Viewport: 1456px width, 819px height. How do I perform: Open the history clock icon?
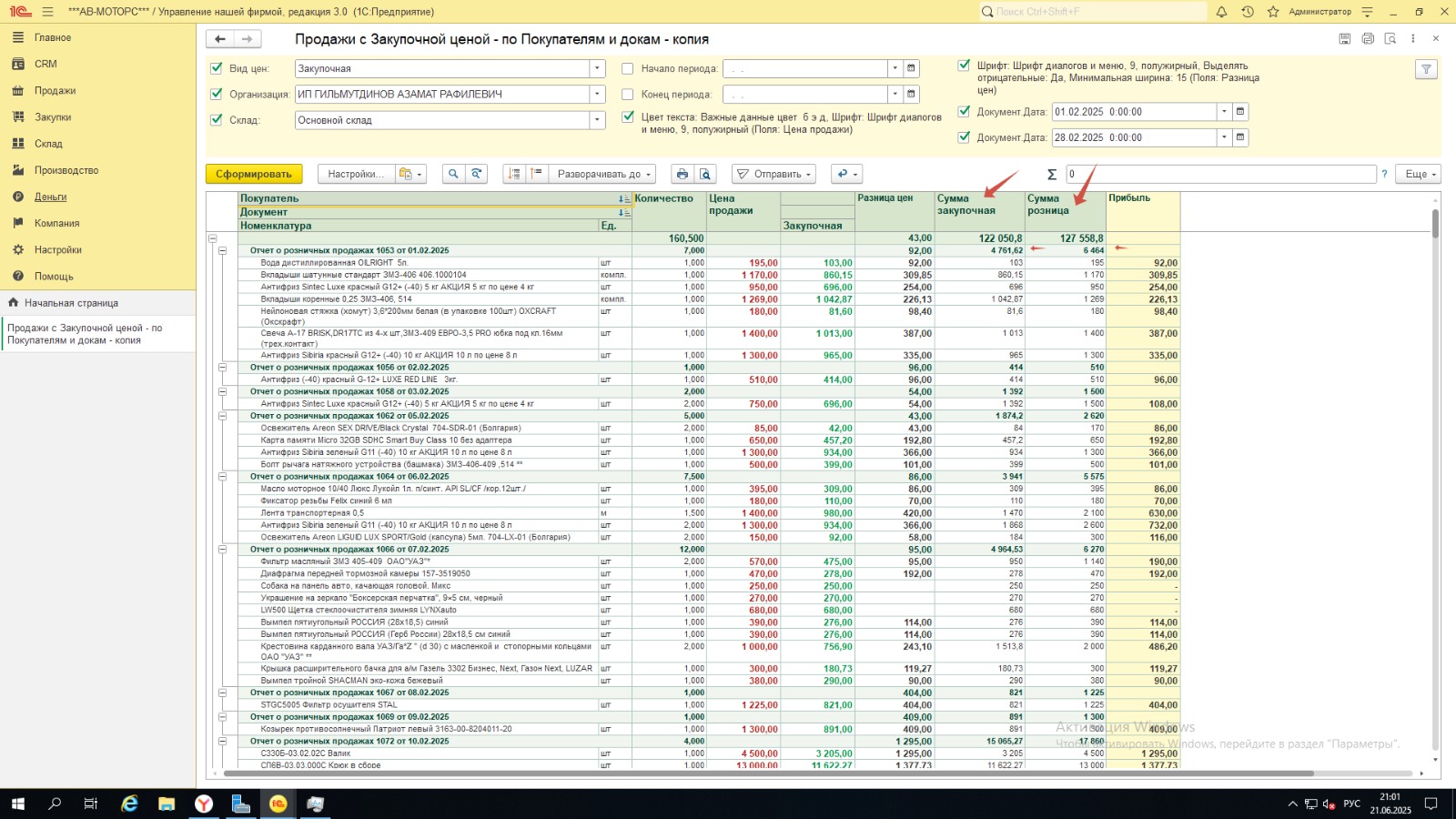pos(1248,12)
